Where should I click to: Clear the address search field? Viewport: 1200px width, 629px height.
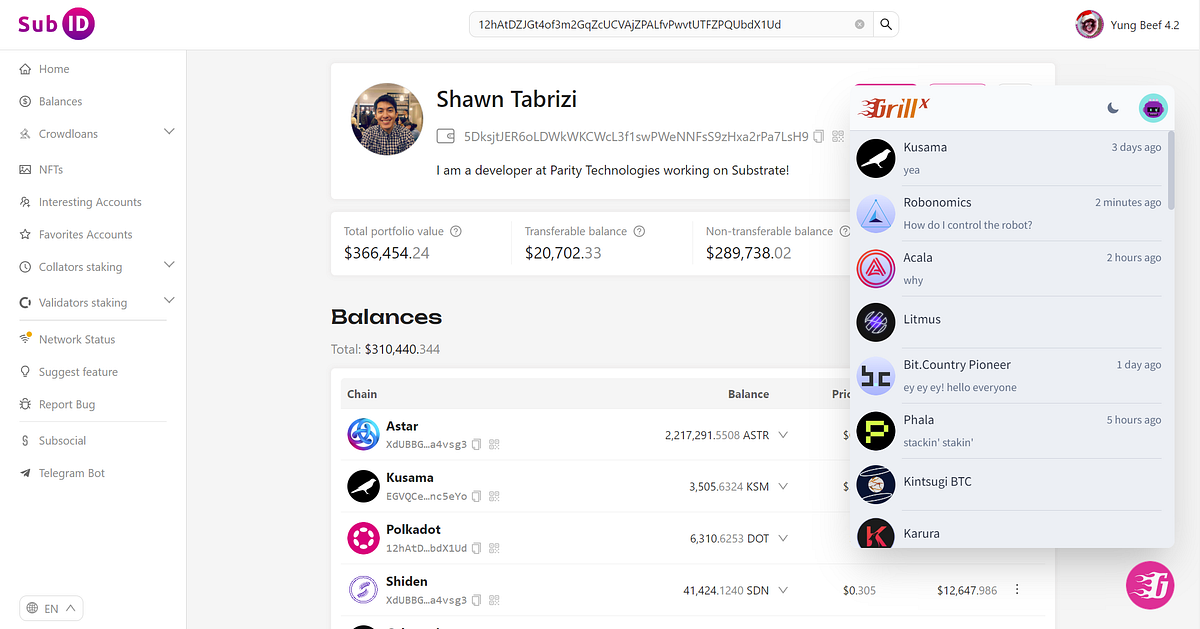coord(860,24)
